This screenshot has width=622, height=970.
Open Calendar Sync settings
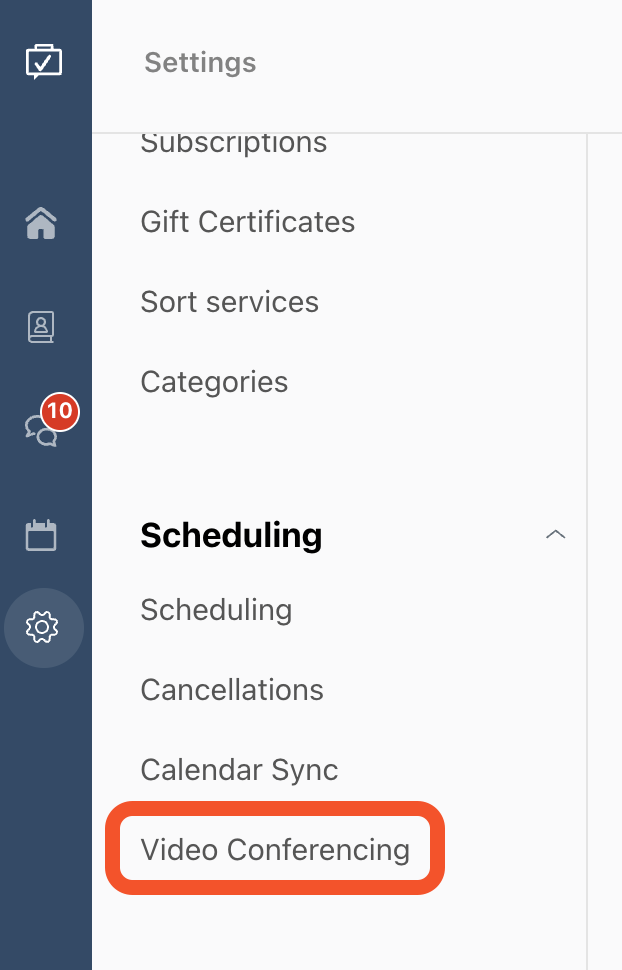pos(240,770)
